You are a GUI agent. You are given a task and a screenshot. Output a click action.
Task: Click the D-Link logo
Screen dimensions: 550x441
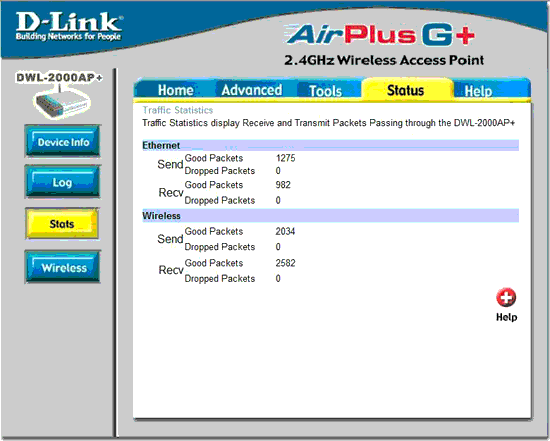pyautogui.click(x=69, y=26)
